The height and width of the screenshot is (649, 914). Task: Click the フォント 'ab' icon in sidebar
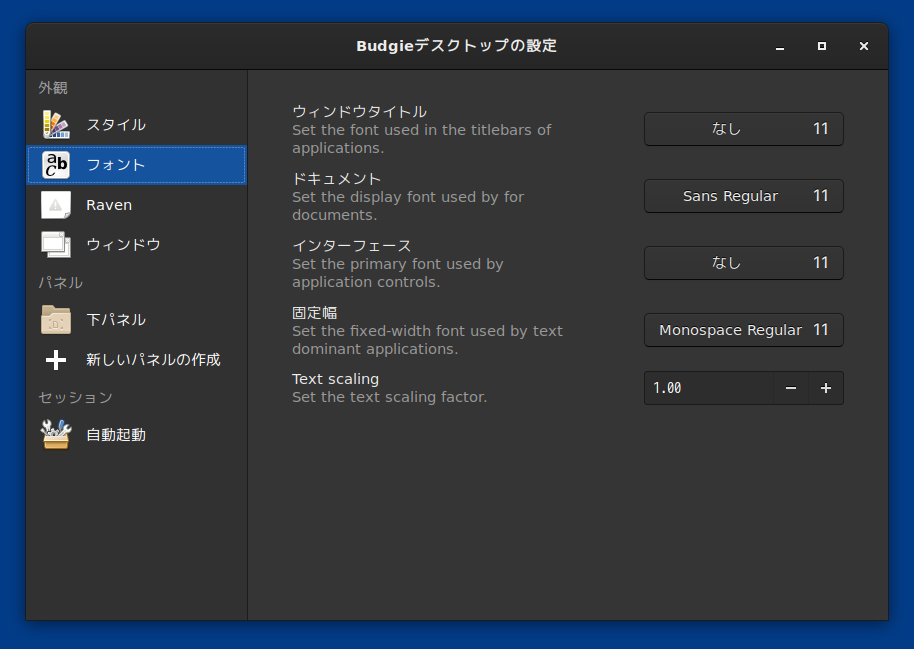[x=56, y=165]
